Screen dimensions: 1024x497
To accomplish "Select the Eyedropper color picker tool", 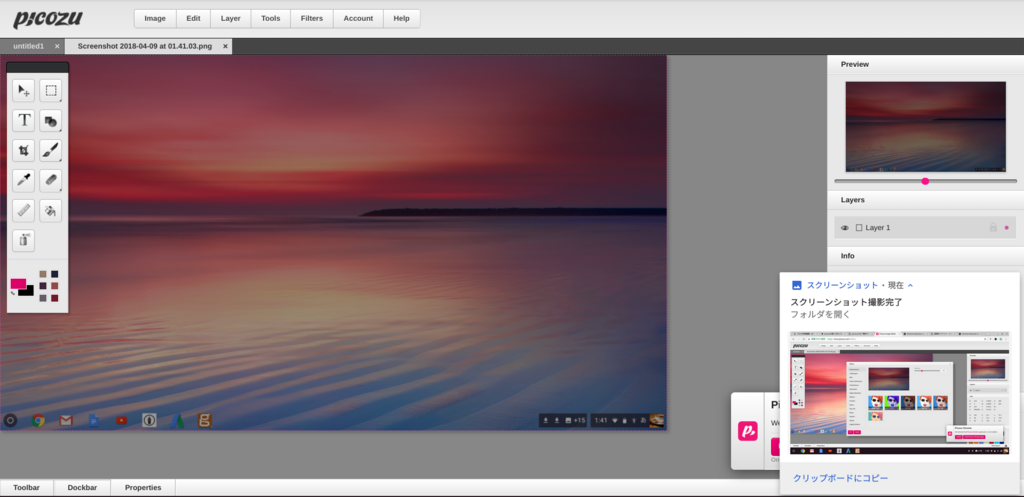I will 24,181.
